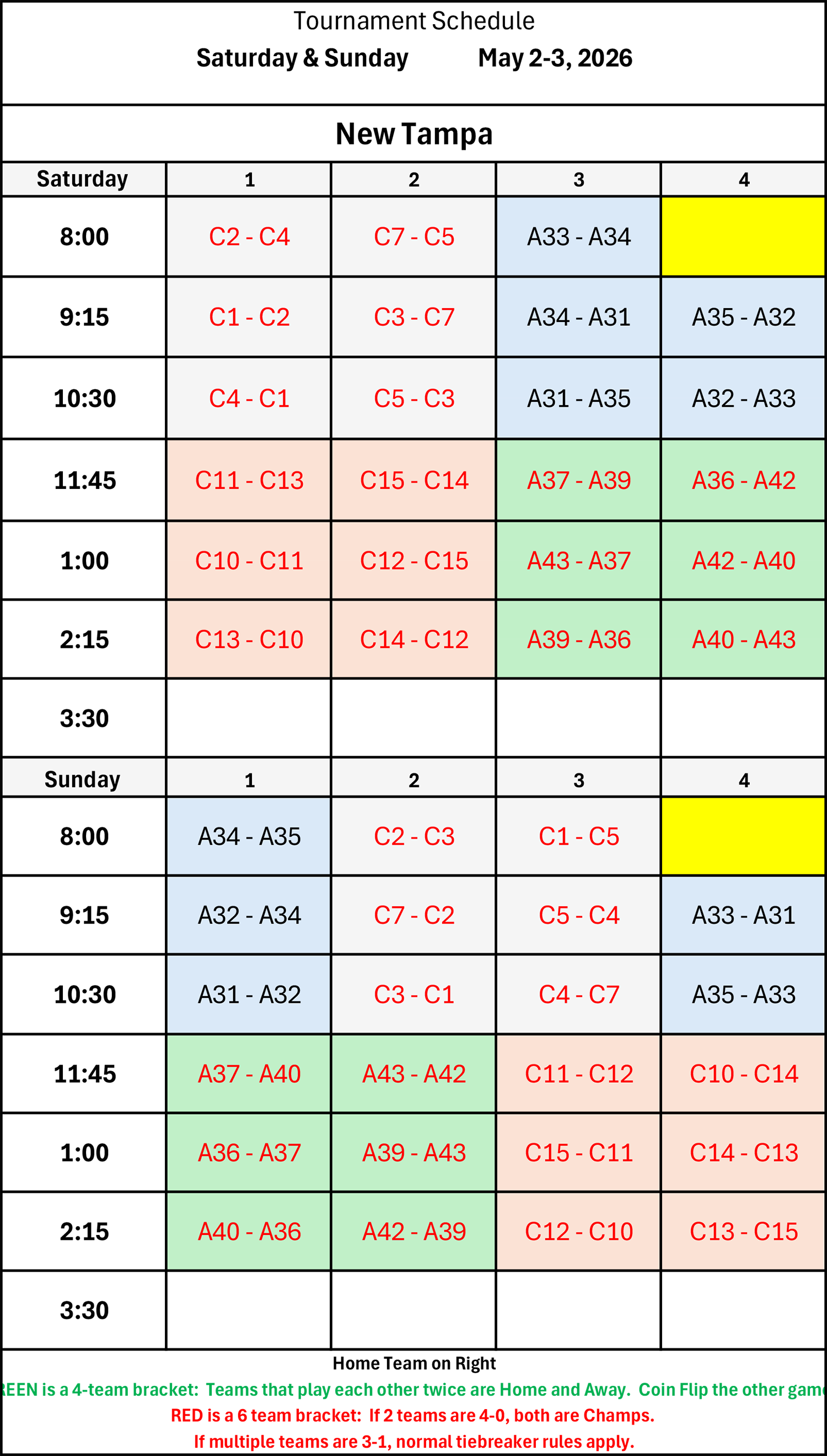Select the C15 - C14 game cell

(x=413, y=480)
